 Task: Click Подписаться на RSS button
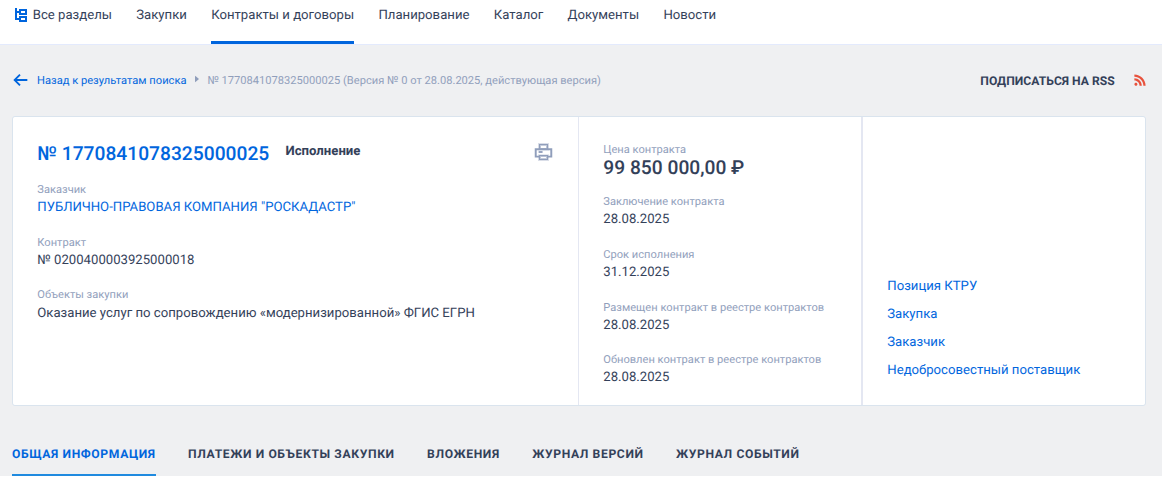(1047, 81)
